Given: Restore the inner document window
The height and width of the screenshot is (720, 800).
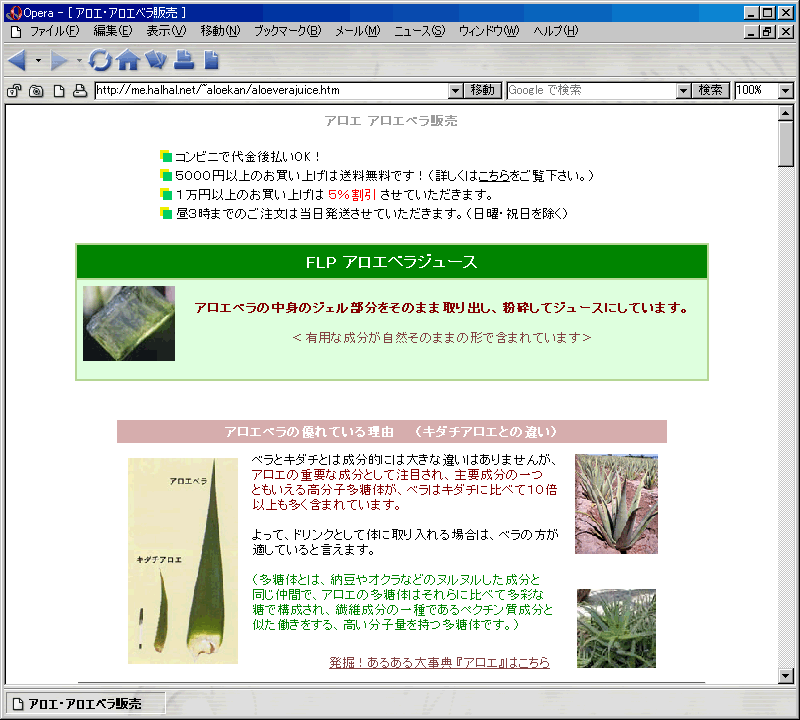Looking at the screenshot, I should pos(767,32).
